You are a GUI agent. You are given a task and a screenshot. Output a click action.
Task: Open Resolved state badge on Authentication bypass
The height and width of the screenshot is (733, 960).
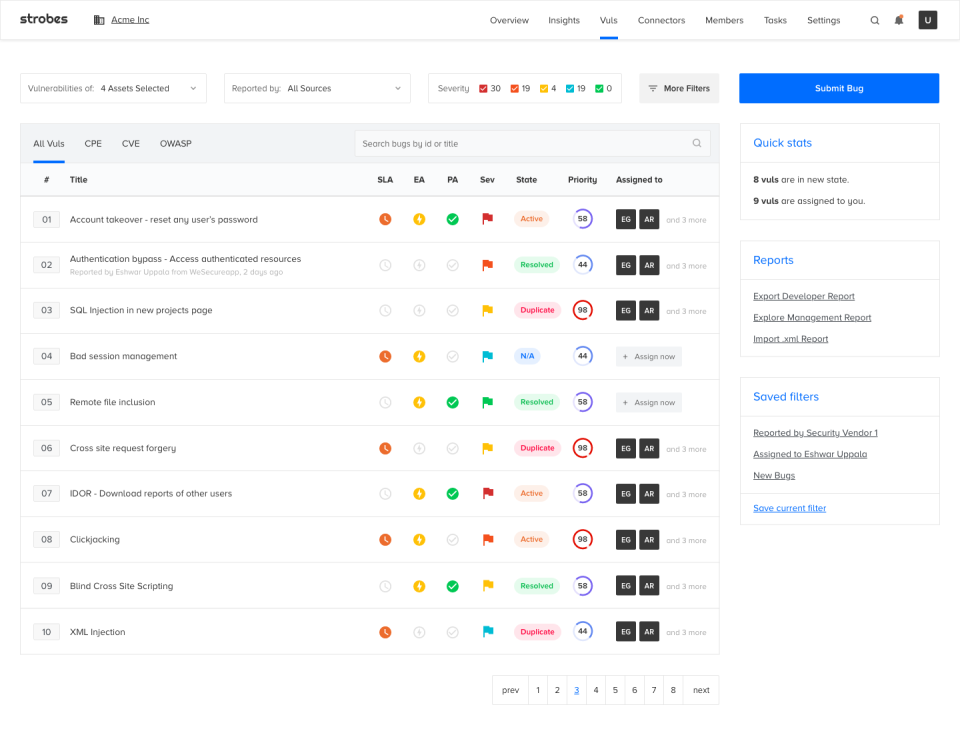(x=536, y=265)
